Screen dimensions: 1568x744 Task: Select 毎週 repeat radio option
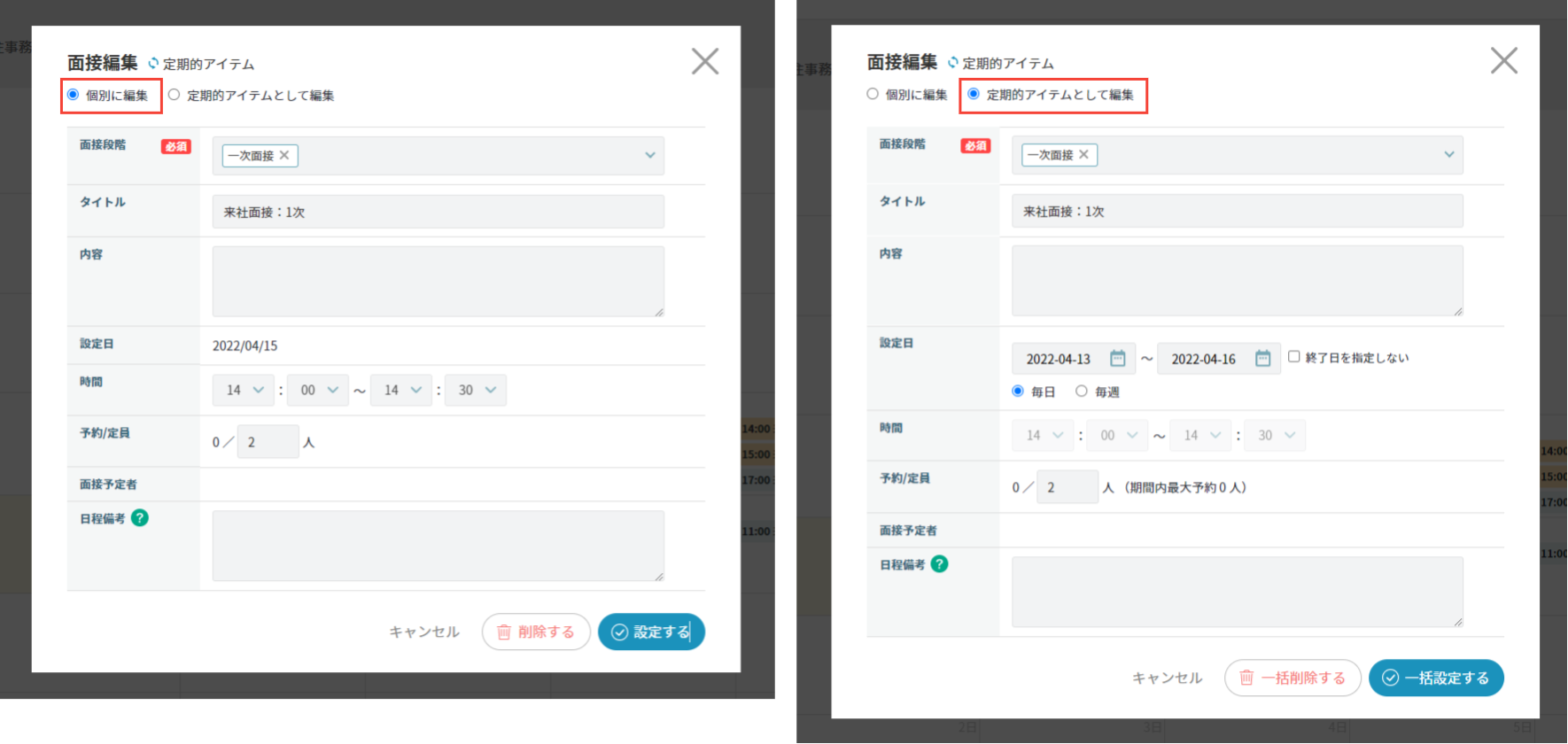click(1081, 391)
